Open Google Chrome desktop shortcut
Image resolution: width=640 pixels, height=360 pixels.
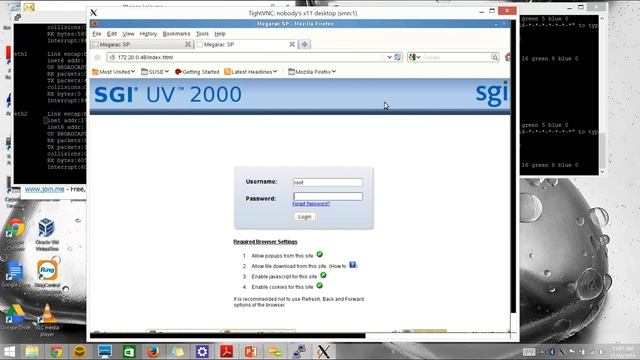click(16, 235)
